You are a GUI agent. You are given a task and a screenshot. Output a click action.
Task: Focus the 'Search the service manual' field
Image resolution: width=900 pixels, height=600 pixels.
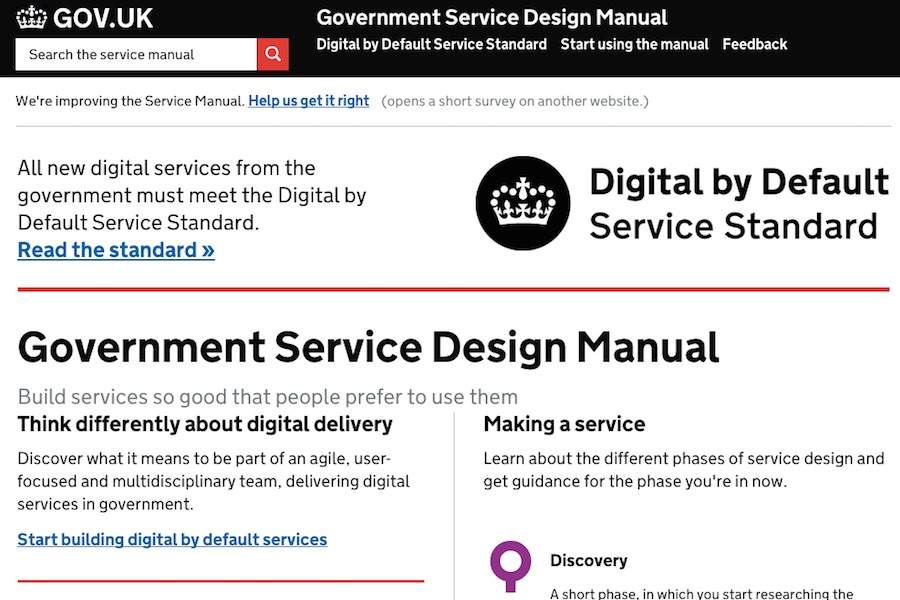(x=136, y=55)
